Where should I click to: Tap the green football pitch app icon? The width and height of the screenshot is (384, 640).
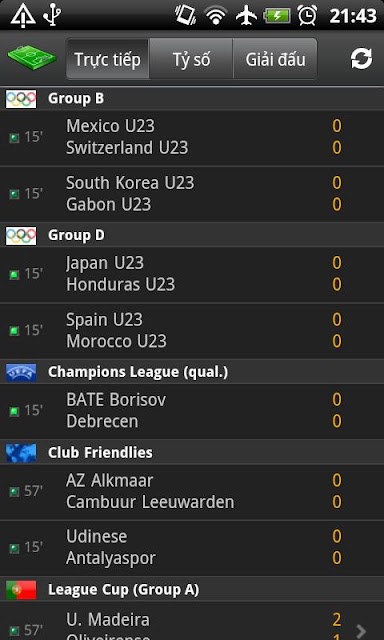coord(32,58)
